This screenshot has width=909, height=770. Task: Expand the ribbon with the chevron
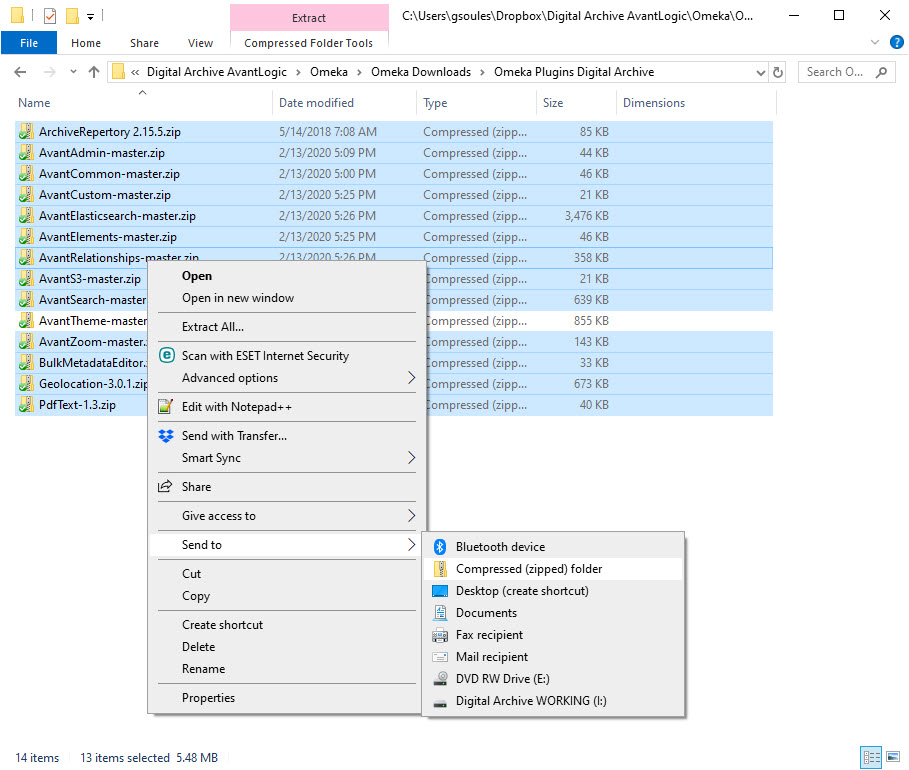[x=875, y=42]
